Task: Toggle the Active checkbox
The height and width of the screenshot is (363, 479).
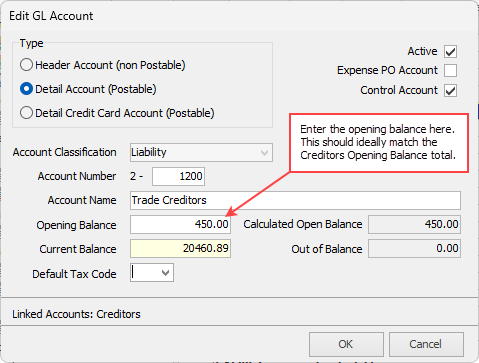Action: point(450,52)
